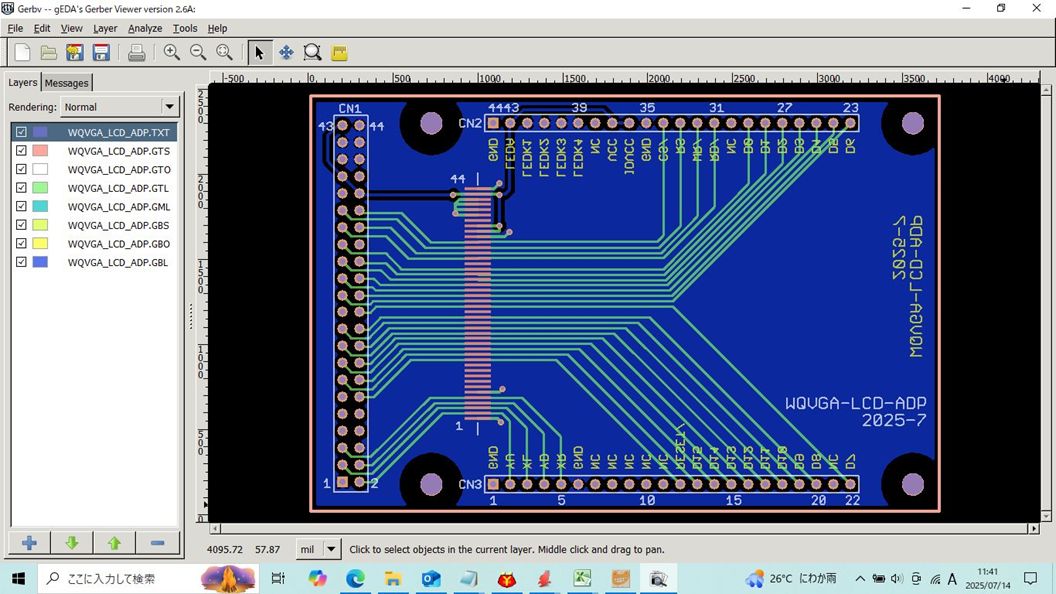Click the Print toolbar icon
The width and height of the screenshot is (1056, 594).
[x=137, y=53]
